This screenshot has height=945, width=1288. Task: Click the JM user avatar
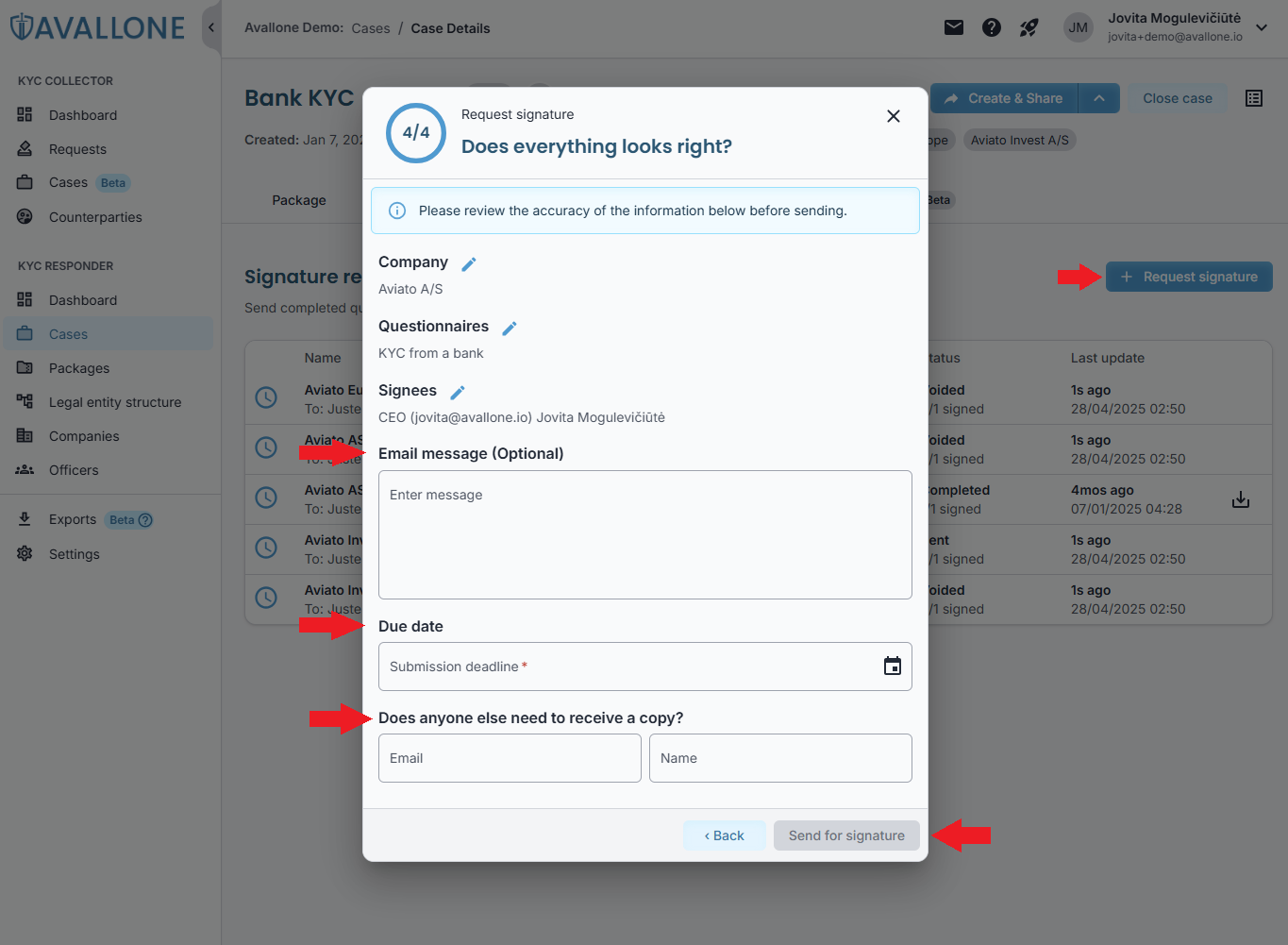point(1079,27)
